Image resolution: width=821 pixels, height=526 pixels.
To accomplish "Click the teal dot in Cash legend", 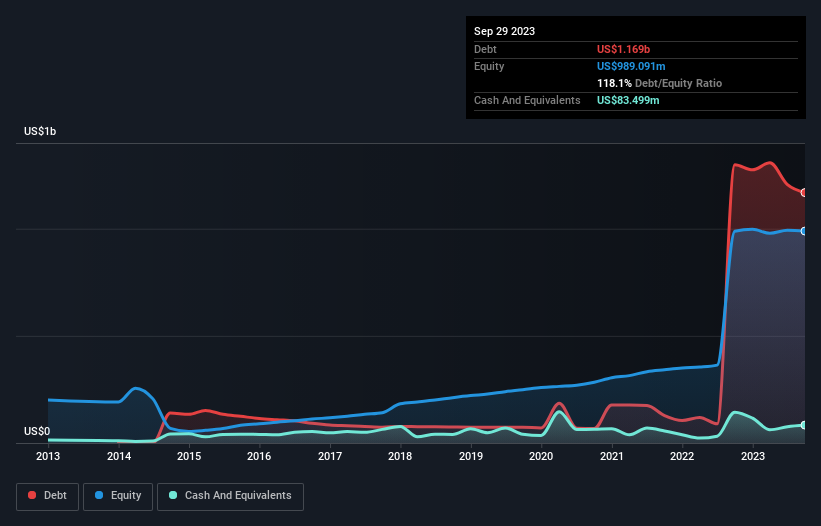I will pos(173,495).
